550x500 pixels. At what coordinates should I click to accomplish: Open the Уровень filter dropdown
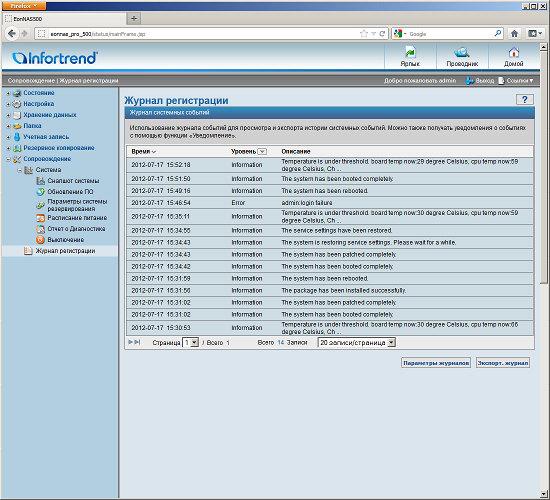[x=262, y=152]
